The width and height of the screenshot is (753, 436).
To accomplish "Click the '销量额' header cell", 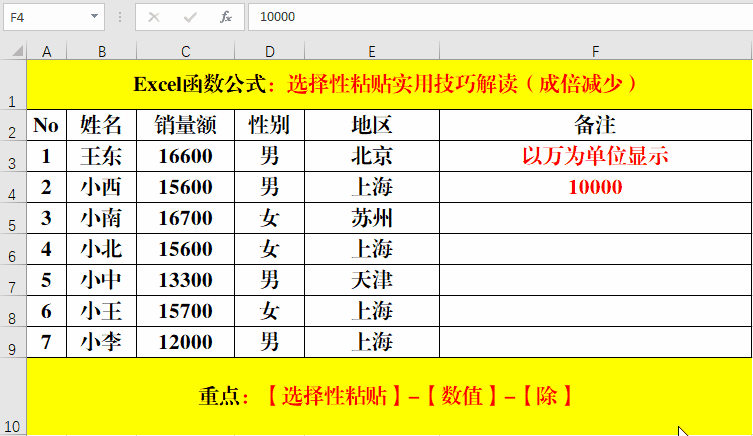I will click(185, 125).
